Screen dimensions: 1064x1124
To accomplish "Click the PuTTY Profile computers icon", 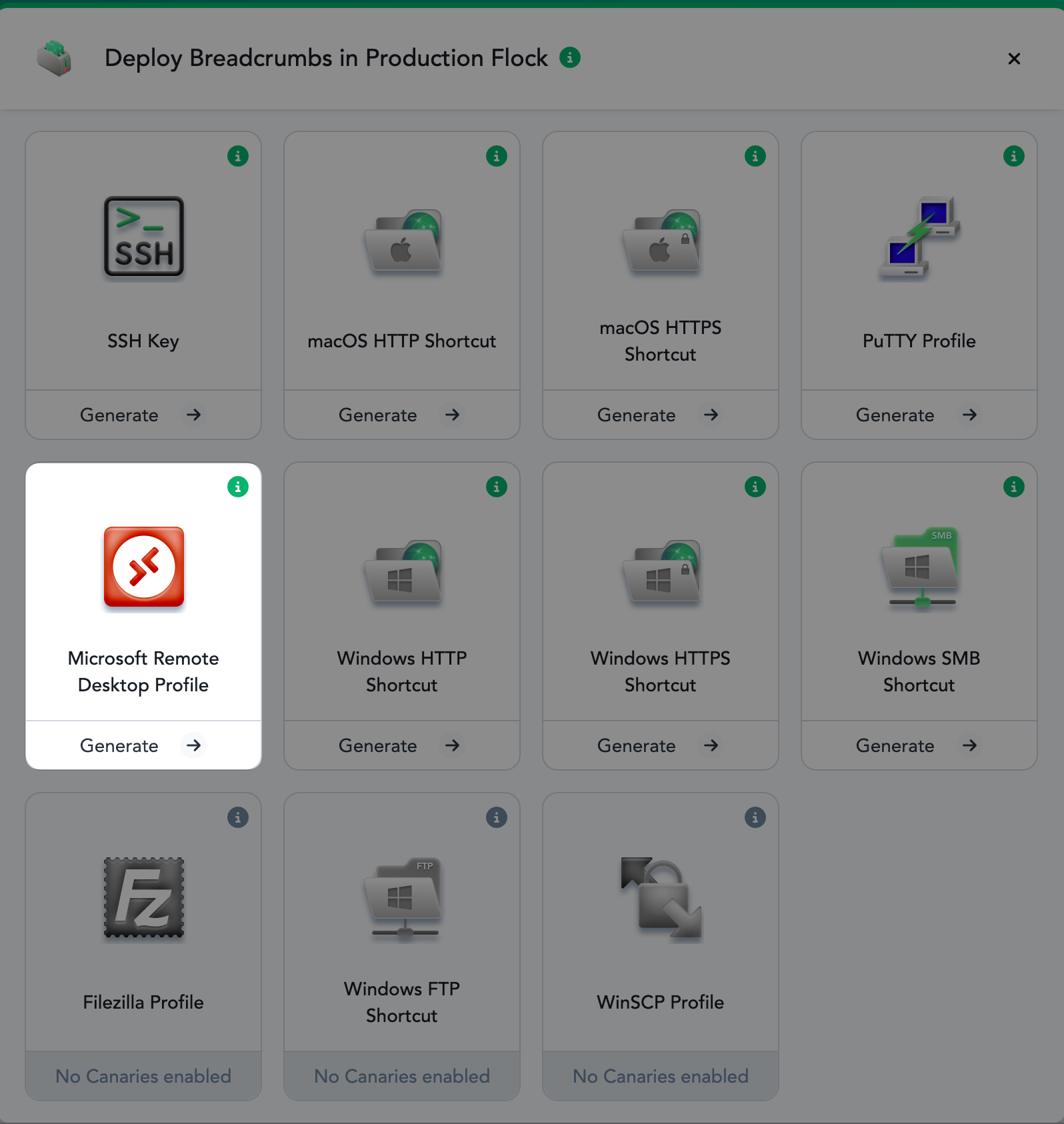I will point(919,237).
